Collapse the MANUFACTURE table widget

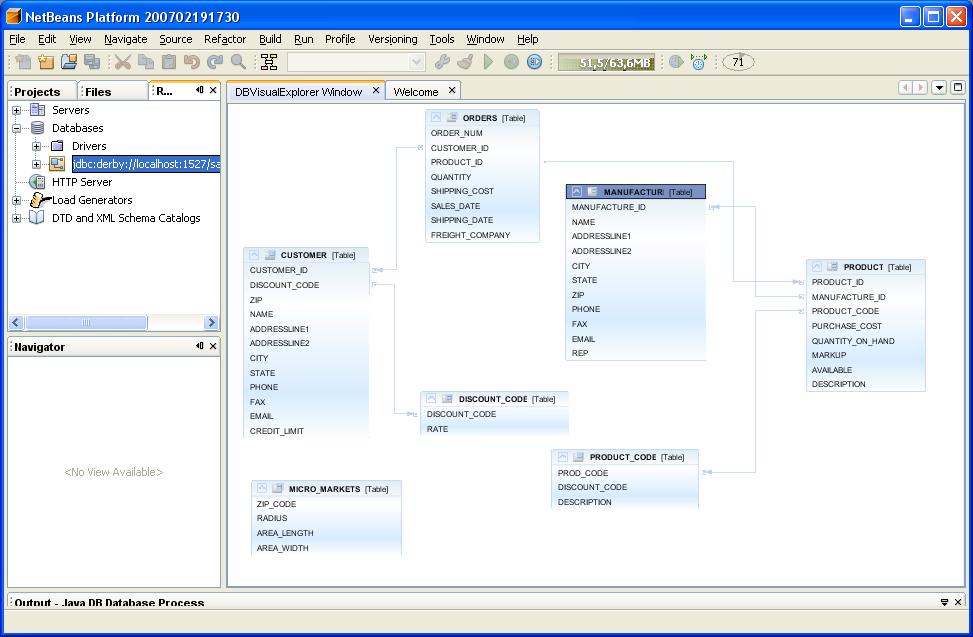(576, 192)
